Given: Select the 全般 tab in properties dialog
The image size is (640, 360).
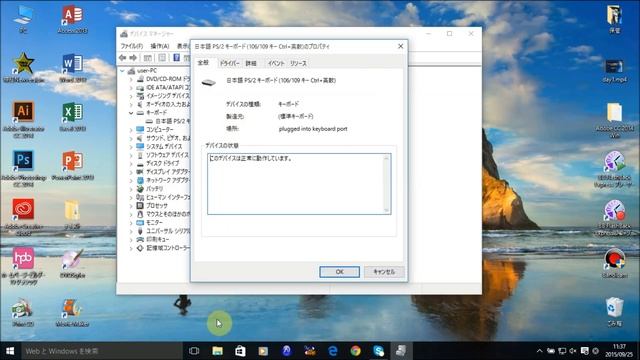Looking at the screenshot, I should tap(203, 62).
